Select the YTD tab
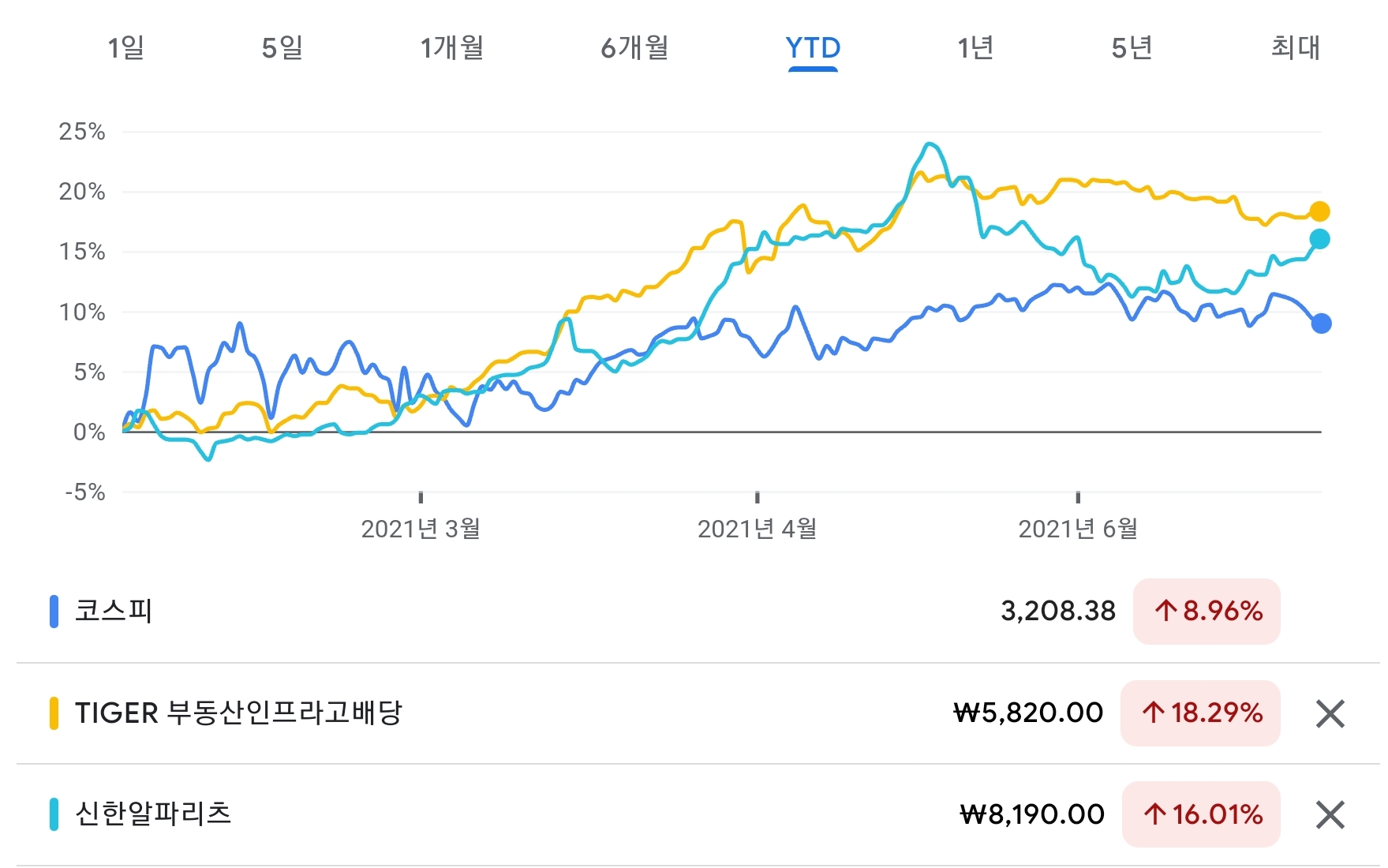Viewport: 1388px width, 868px height. coord(813,48)
